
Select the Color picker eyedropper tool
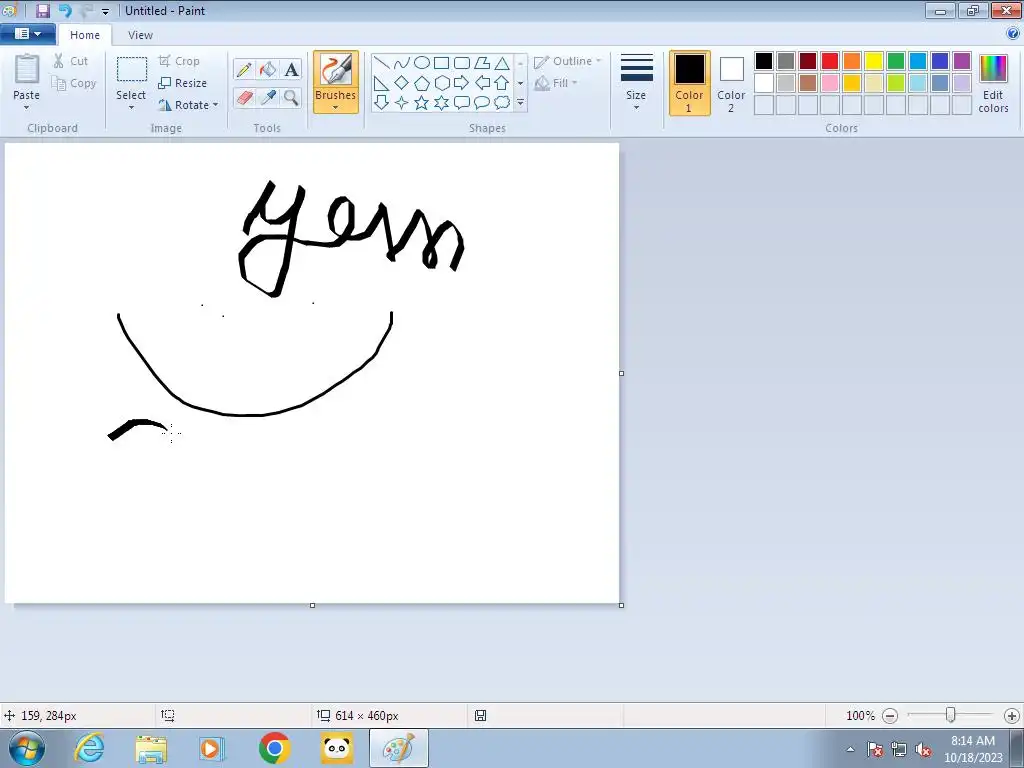268,97
